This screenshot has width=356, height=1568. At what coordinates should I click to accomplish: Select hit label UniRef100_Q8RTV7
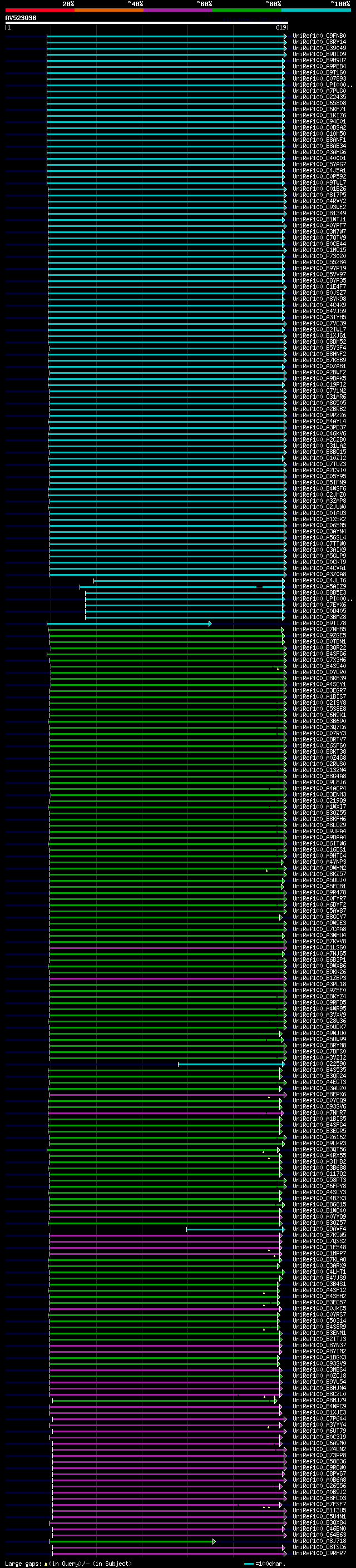point(319,739)
